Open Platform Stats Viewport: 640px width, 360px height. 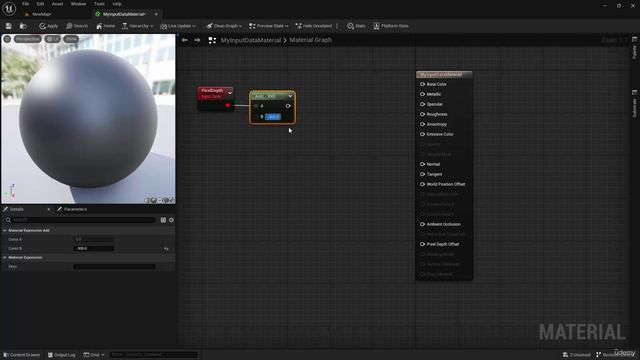(391, 26)
